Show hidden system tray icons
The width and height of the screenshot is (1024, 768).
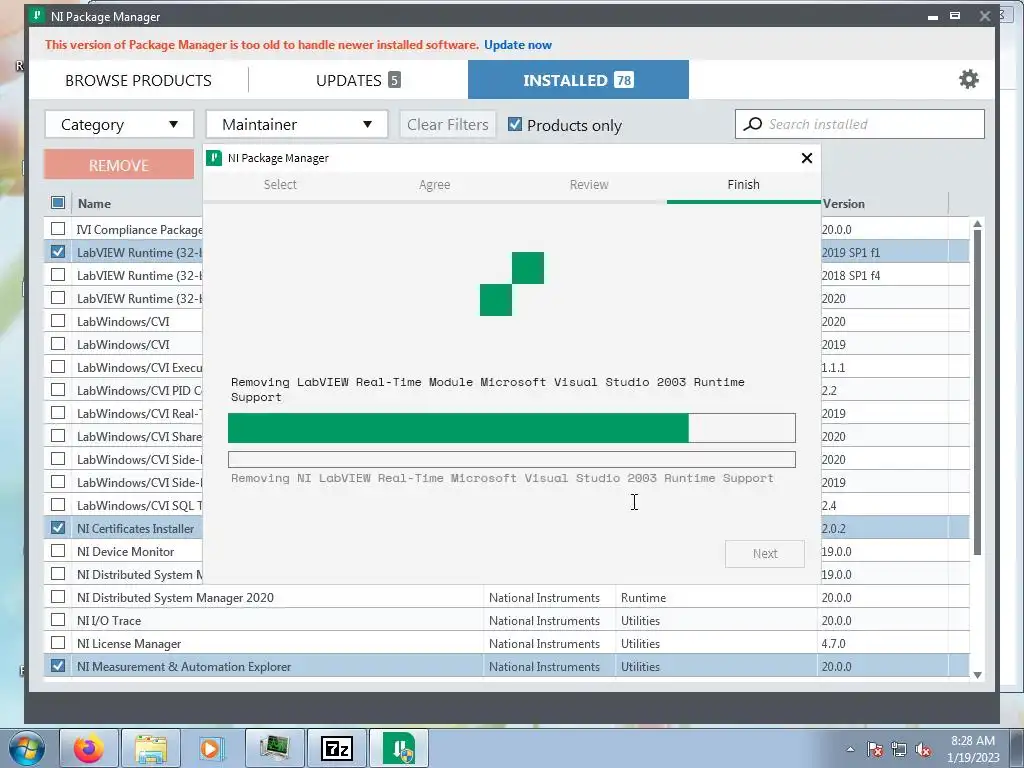click(x=850, y=749)
